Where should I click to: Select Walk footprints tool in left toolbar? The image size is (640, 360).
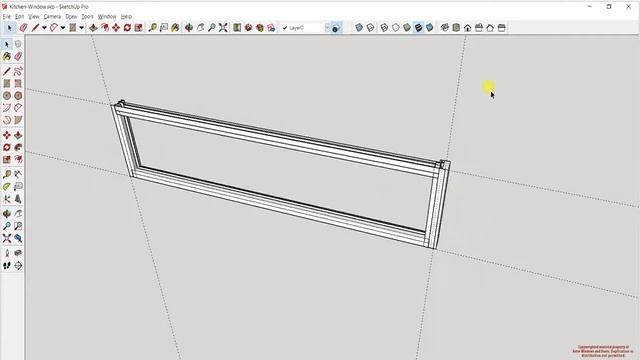7,265
